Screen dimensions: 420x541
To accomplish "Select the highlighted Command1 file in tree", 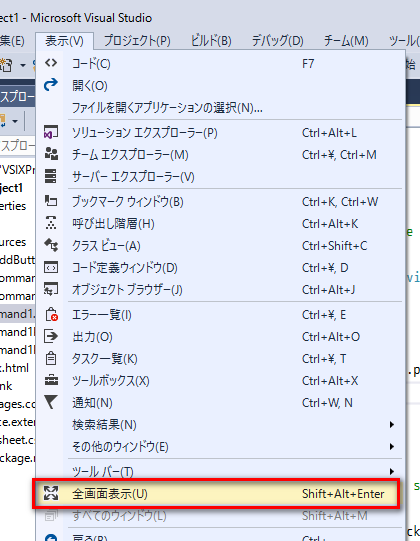I will click(18, 314).
